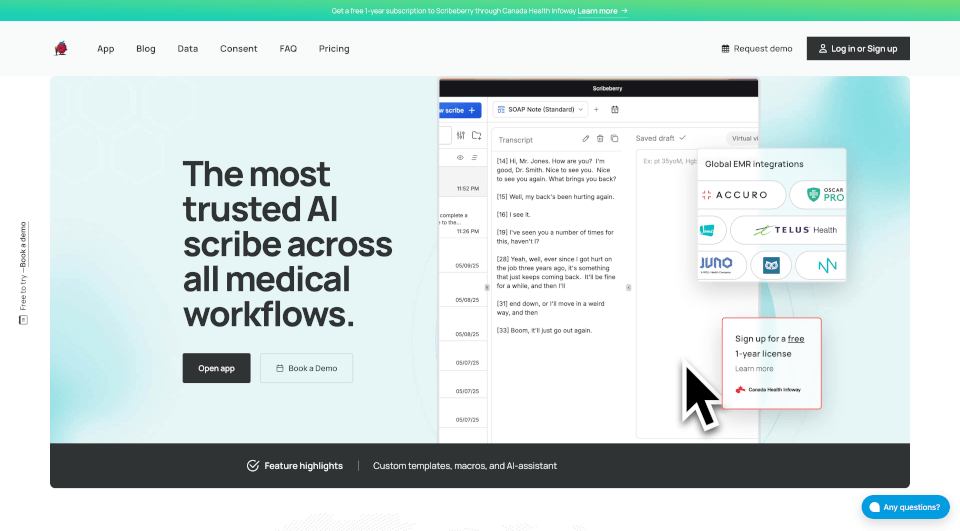Click the Virtual visit tag
960x531 pixels.
(743, 138)
